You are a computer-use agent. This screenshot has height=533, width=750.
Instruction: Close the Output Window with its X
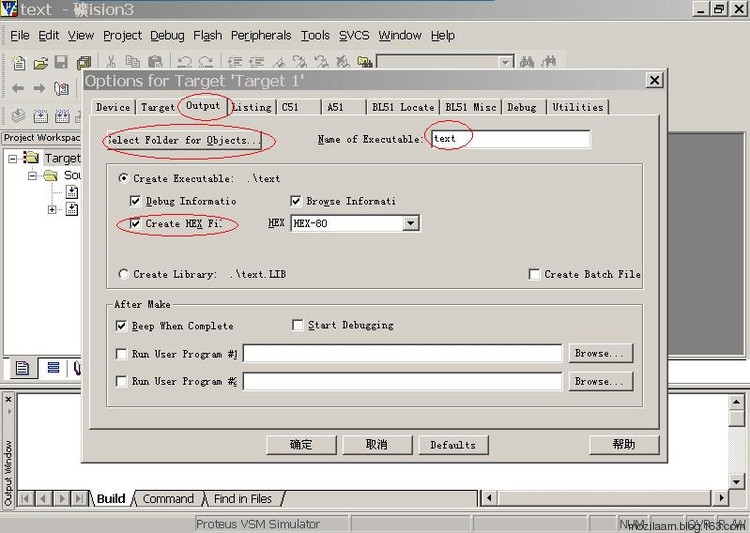pos(8,400)
